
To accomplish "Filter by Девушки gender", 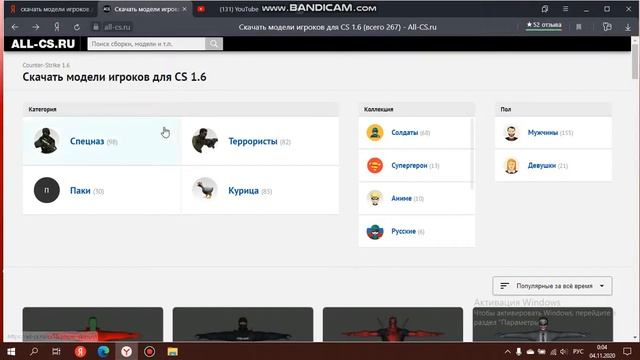I will point(553,165).
